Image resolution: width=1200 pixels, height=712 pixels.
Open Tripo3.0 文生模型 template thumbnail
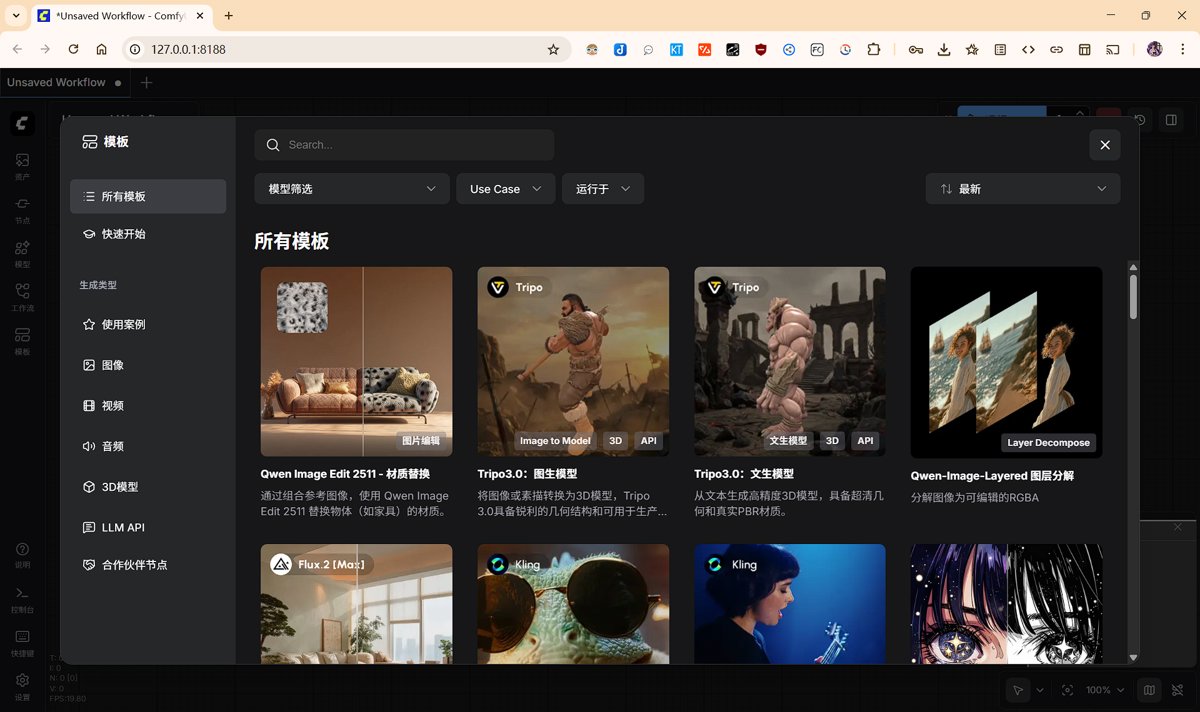click(x=790, y=362)
